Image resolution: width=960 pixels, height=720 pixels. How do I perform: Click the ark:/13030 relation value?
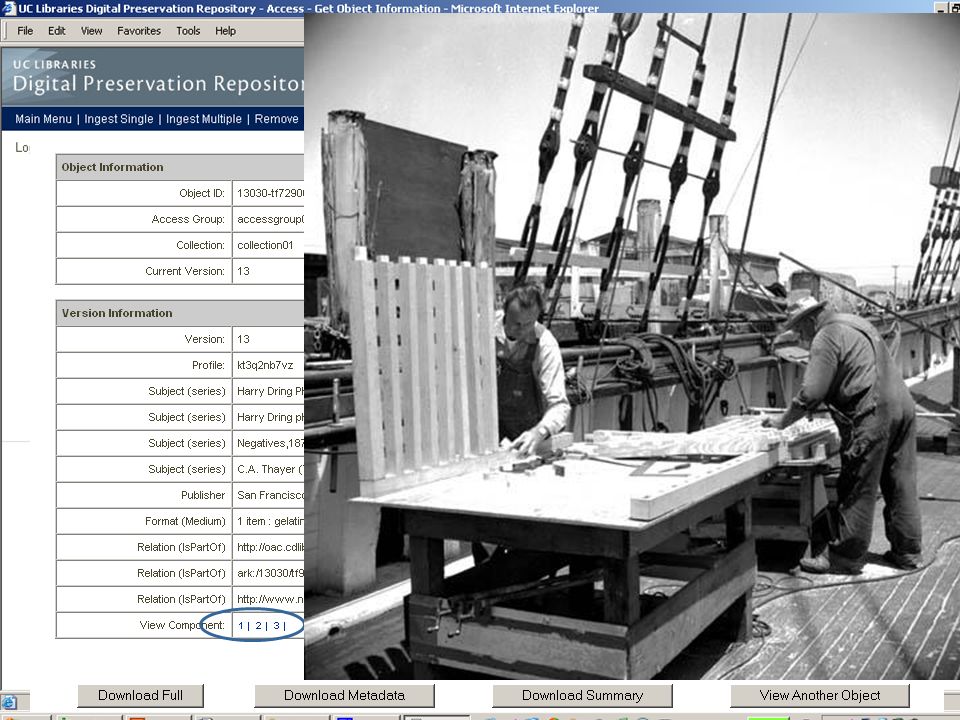click(270, 574)
